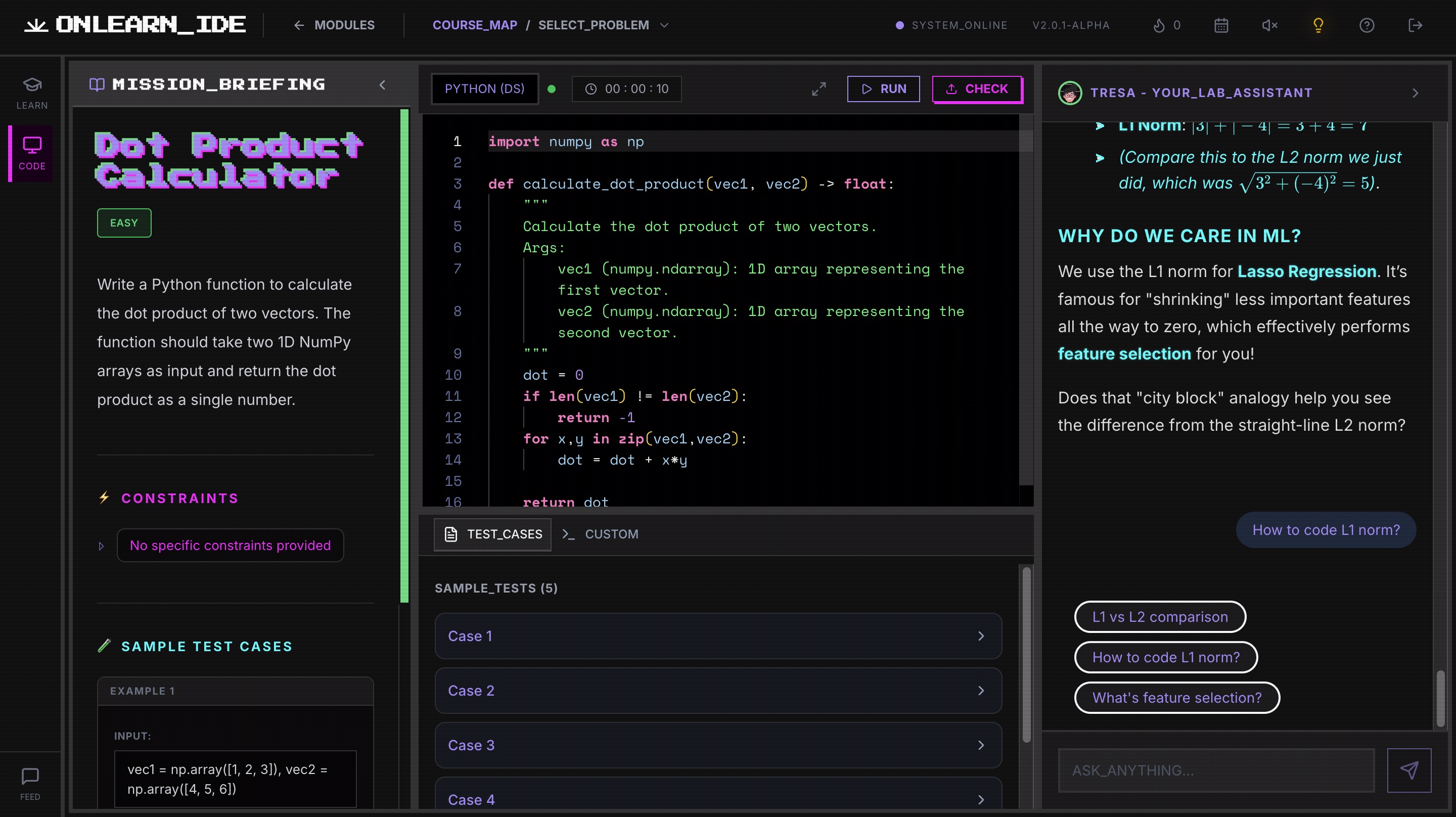
Task: Expand the code editor to fullscreen
Action: pos(818,89)
